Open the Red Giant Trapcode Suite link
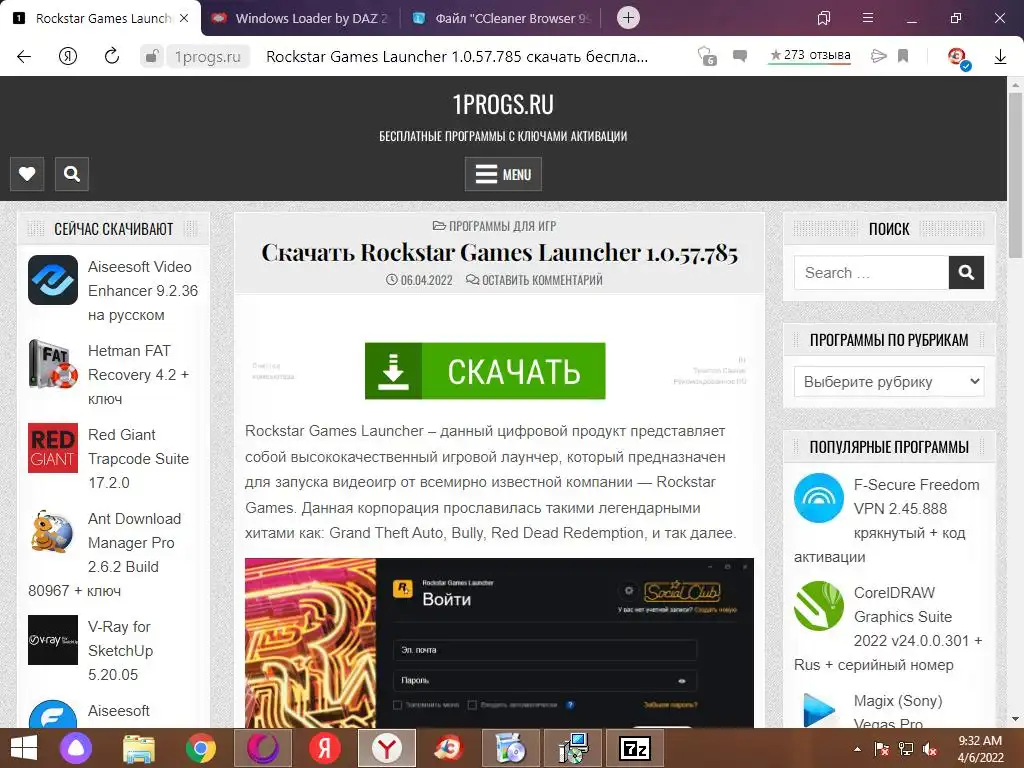Screen dimensions: 1024x768 (x=138, y=458)
